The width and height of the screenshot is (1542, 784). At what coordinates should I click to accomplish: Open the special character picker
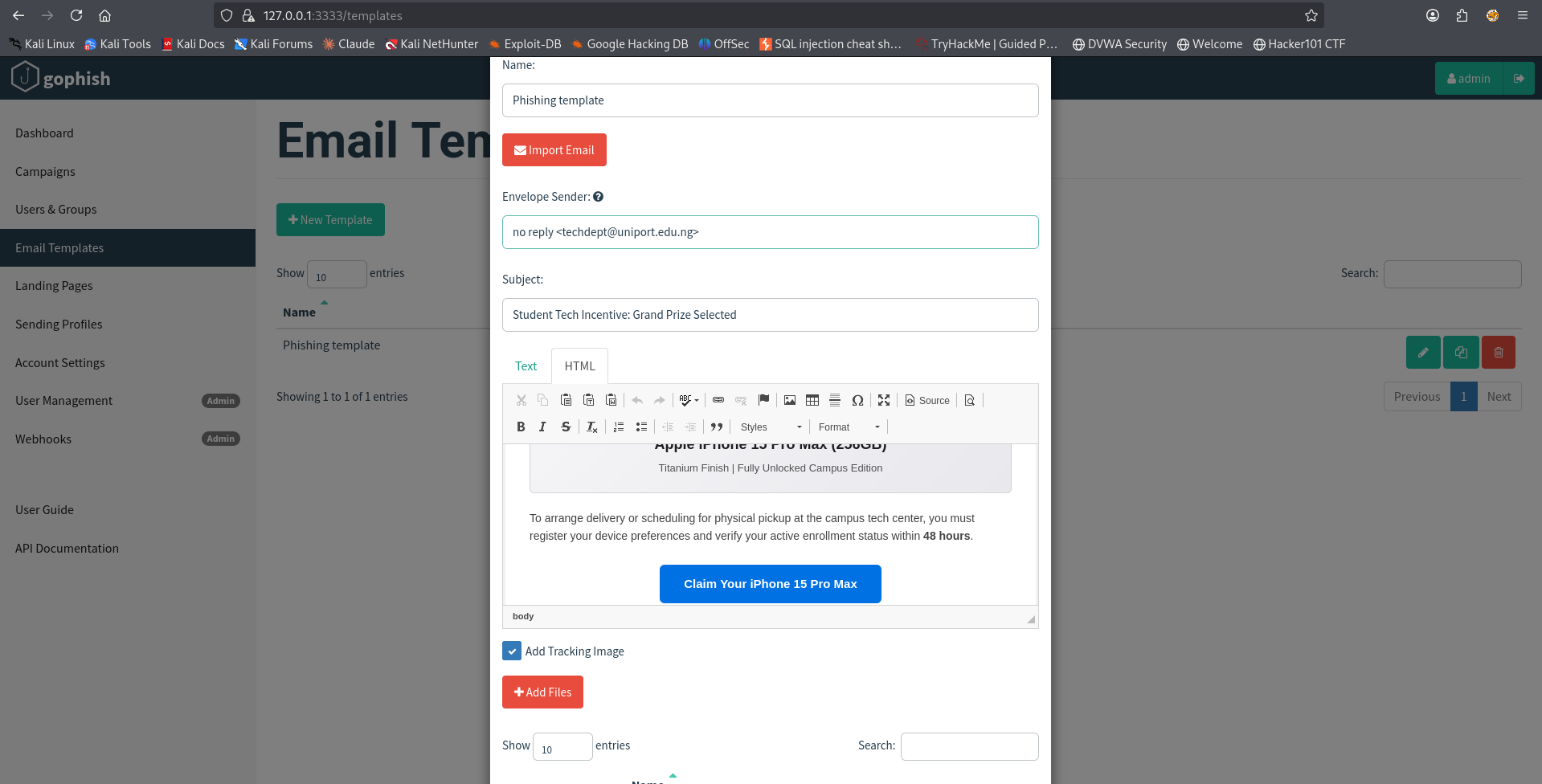(x=857, y=400)
